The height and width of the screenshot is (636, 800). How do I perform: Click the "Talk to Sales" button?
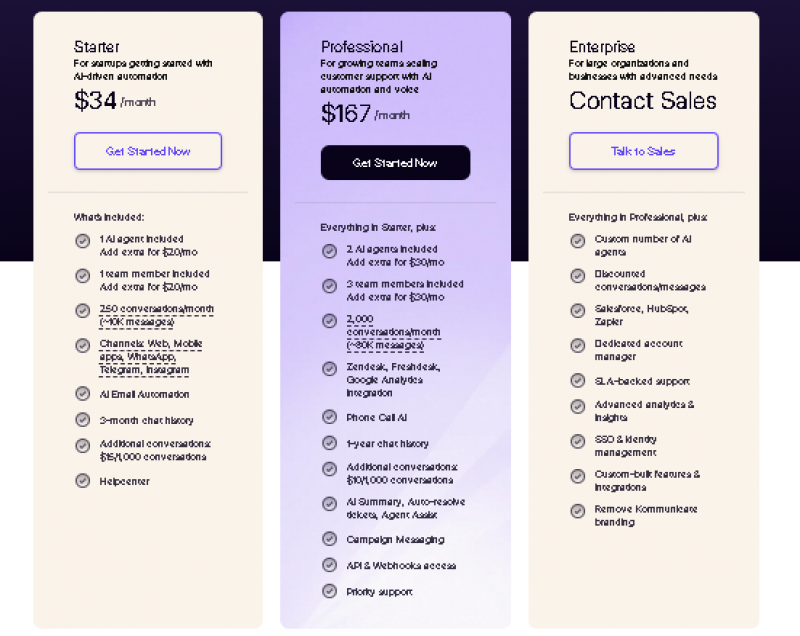tap(643, 150)
